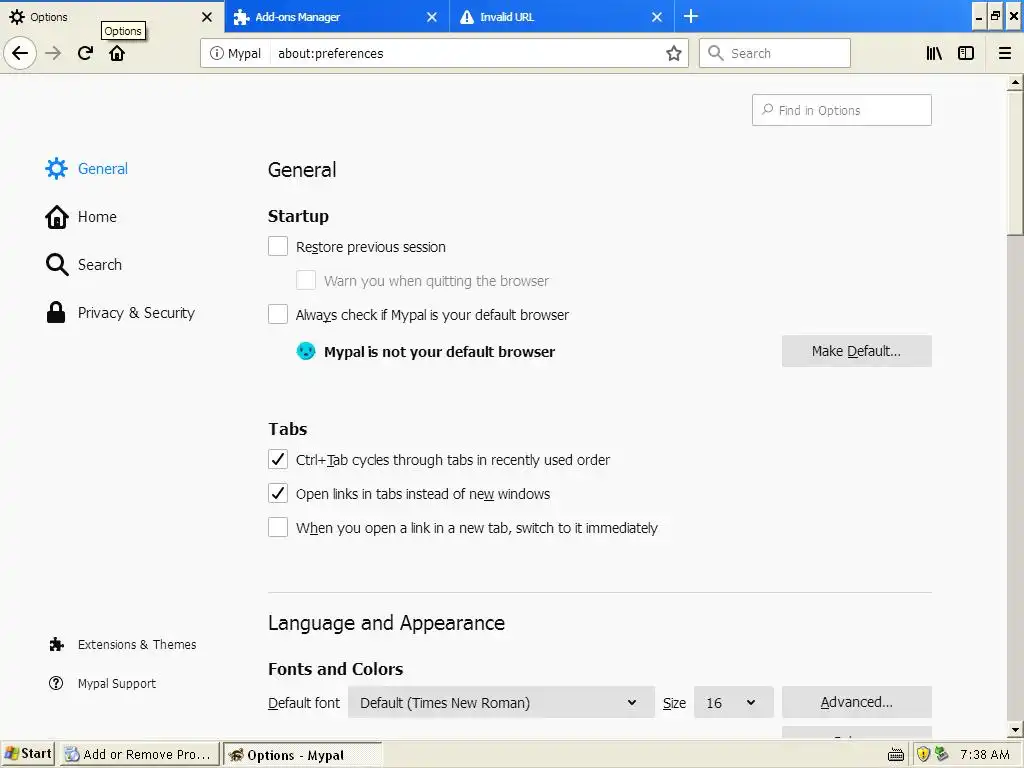This screenshot has width=1024, height=768.
Task: Click the Tabs section heading
Action: tap(287, 429)
